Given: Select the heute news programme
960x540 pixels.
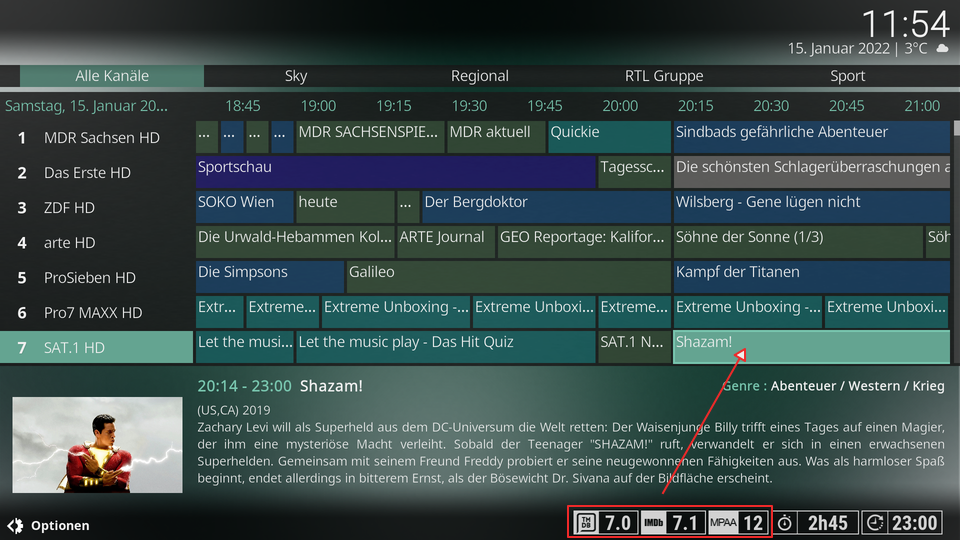Looking at the screenshot, I should click(x=345, y=207).
